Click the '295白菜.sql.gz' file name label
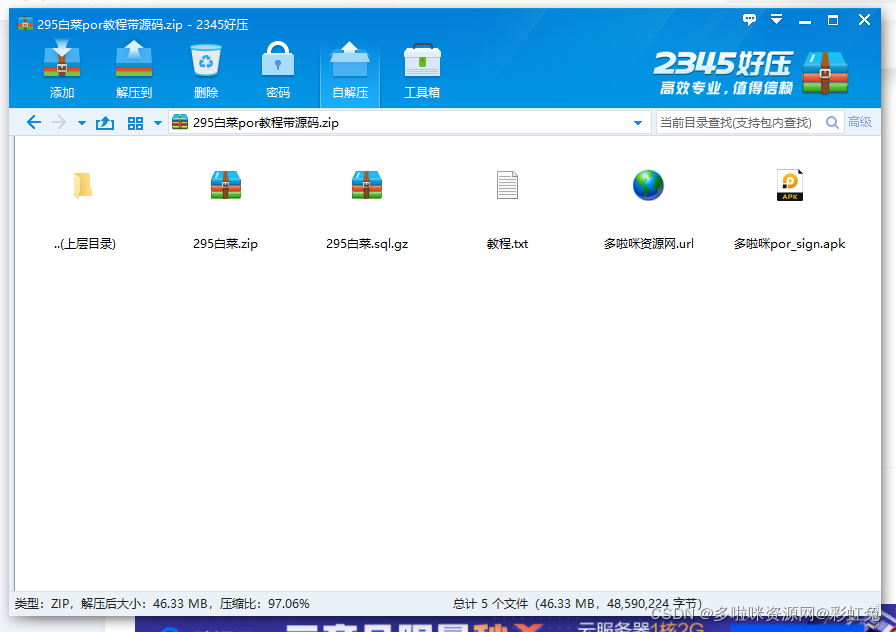 [x=367, y=244]
